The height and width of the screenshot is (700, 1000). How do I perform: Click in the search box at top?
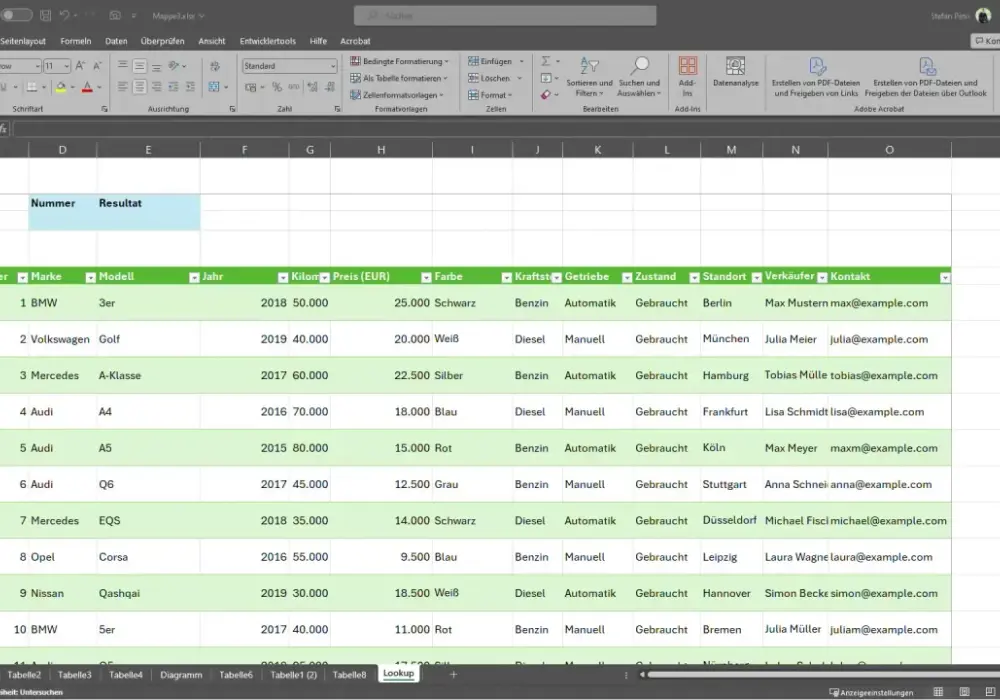point(505,15)
